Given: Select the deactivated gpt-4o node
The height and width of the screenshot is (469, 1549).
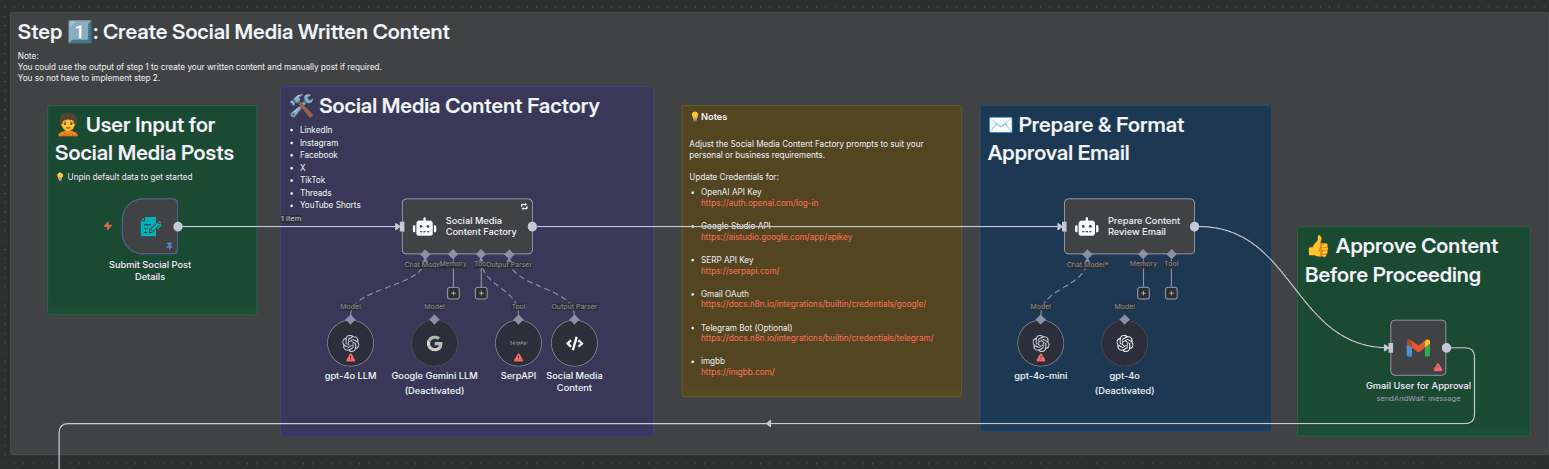Looking at the screenshot, I should 1124,344.
